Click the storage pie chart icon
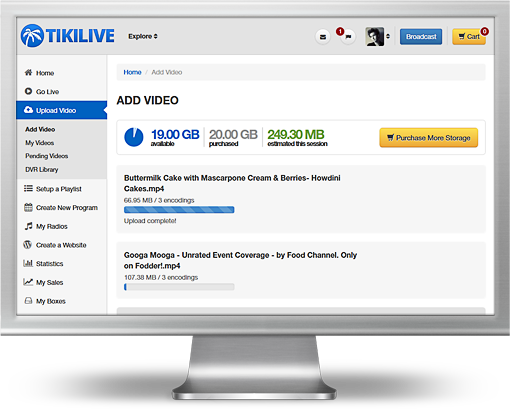This screenshot has height=409, width=510. click(134, 137)
